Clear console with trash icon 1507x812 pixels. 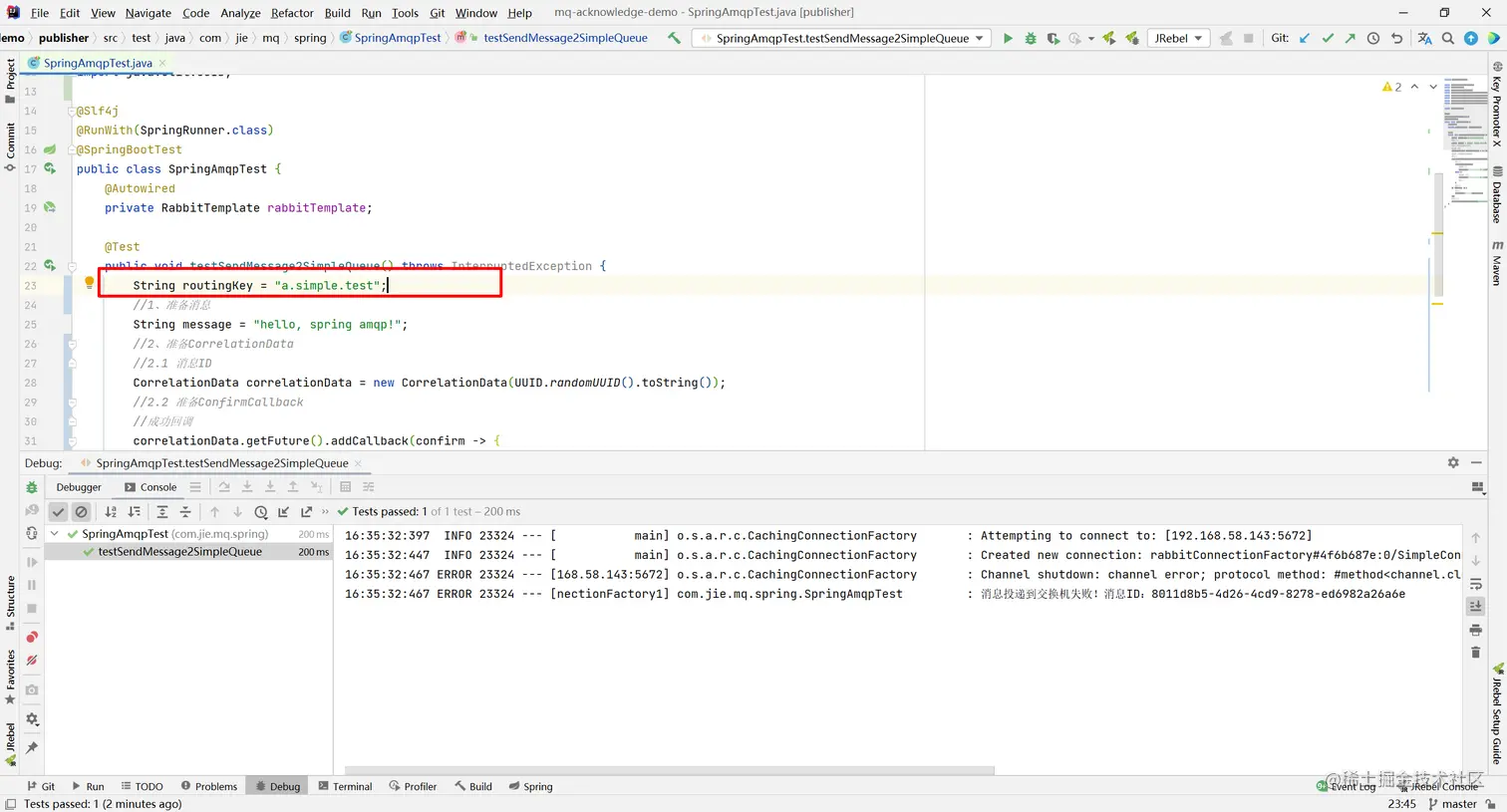(1476, 653)
